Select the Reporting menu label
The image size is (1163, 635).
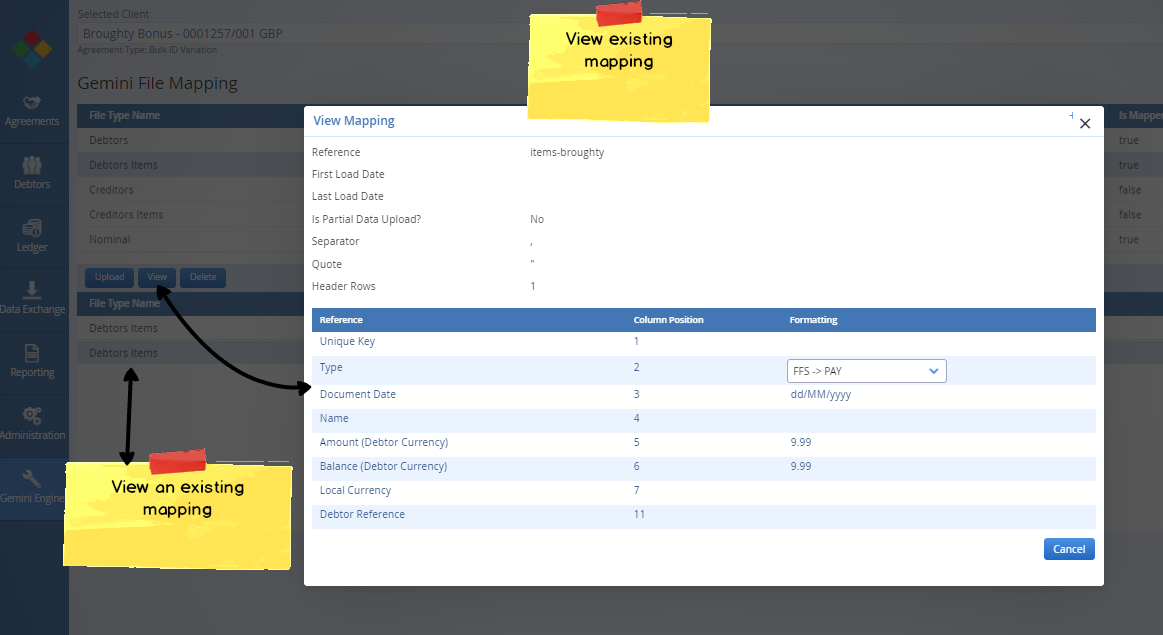32,372
